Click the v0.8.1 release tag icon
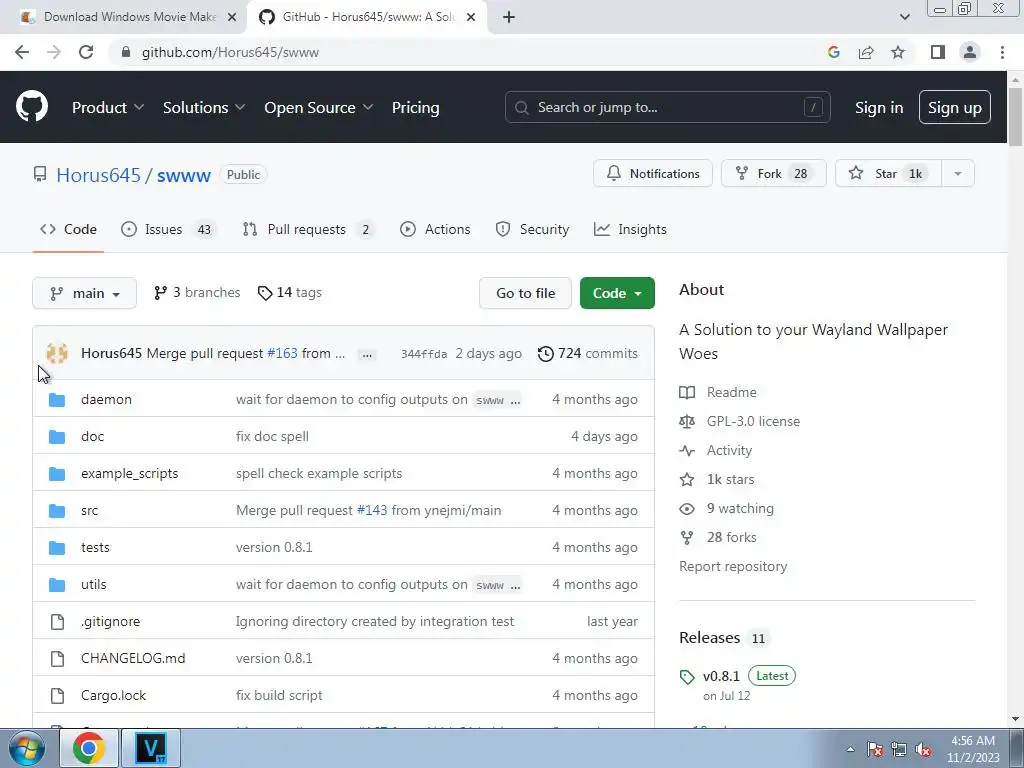Screen dimensions: 1024x768 click(687, 677)
